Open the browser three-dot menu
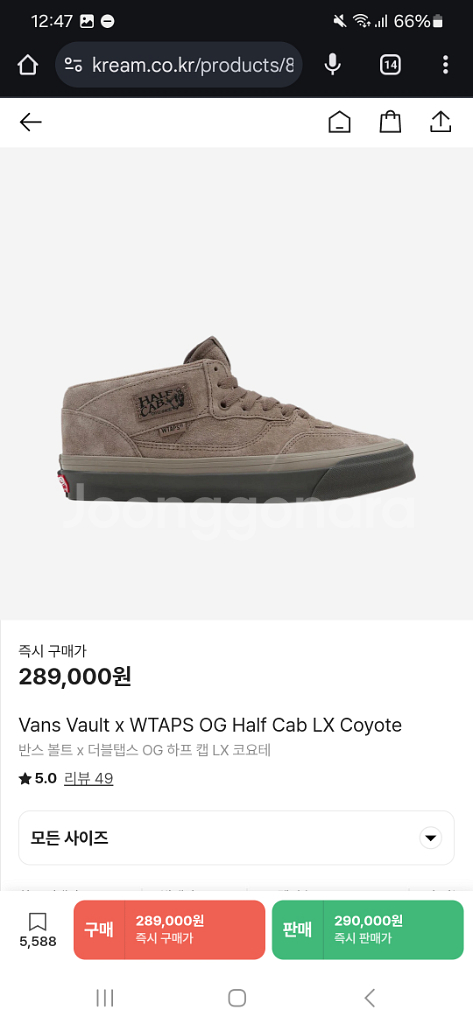Image resolution: width=473 pixels, height=1024 pixels. 446,65
